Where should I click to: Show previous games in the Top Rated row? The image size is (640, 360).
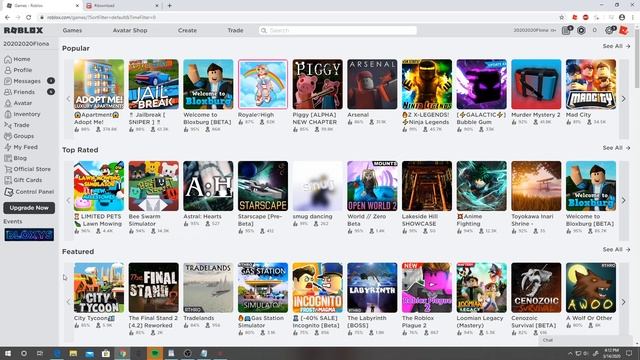68,200
